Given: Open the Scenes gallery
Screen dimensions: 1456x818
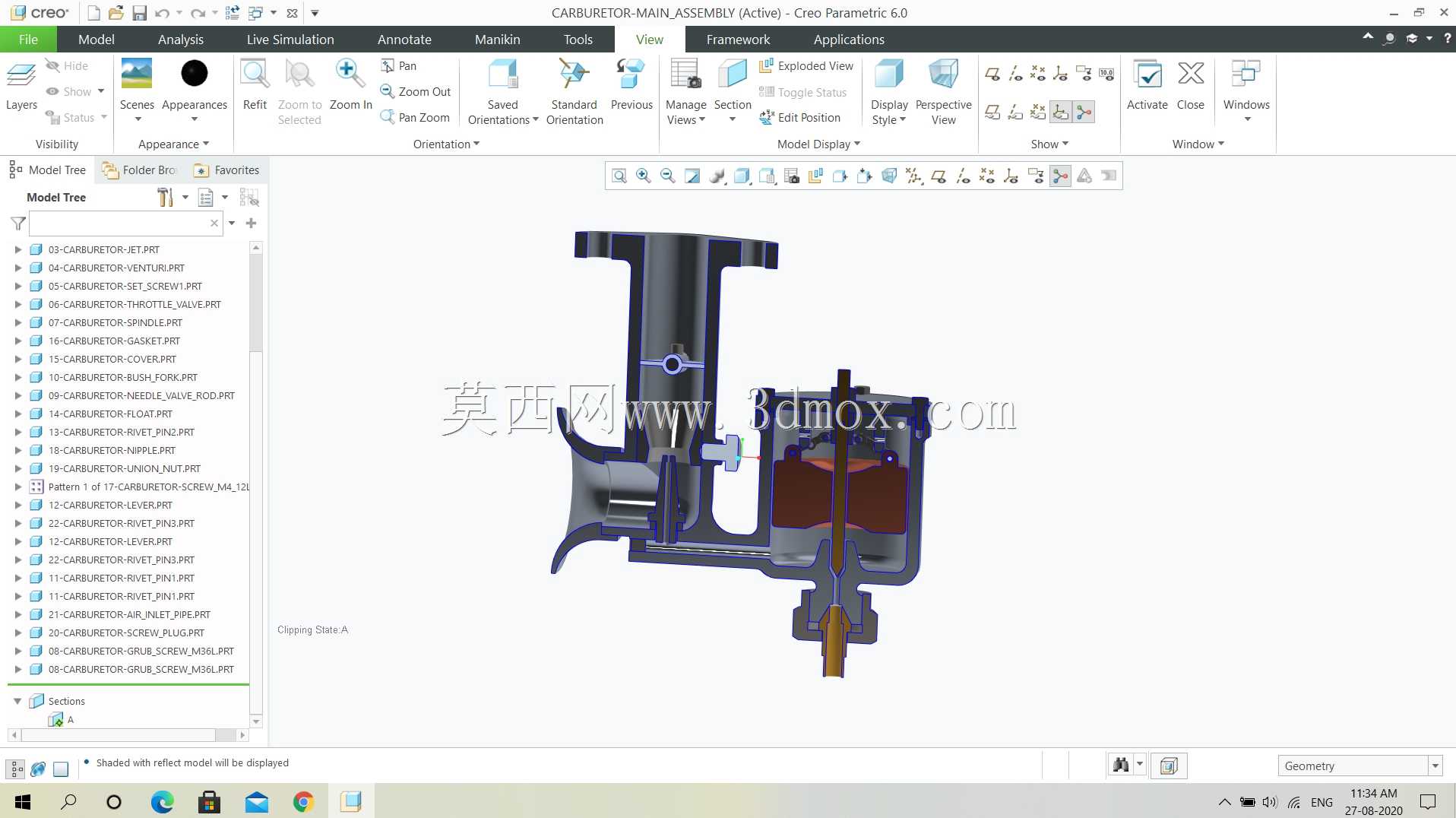Looking at the screenshot, I should (x=137, y=90).
